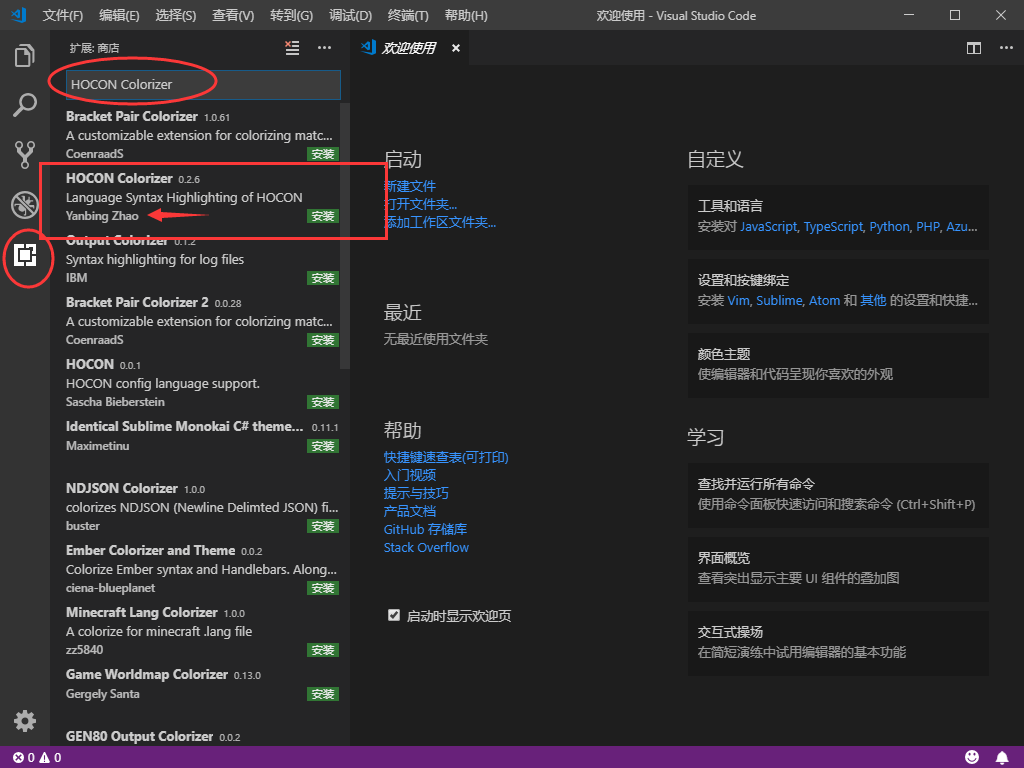Screen dimensions: 1024x768
Task: Open notifications bell in status bar
Action: (x=1002, y=757)
